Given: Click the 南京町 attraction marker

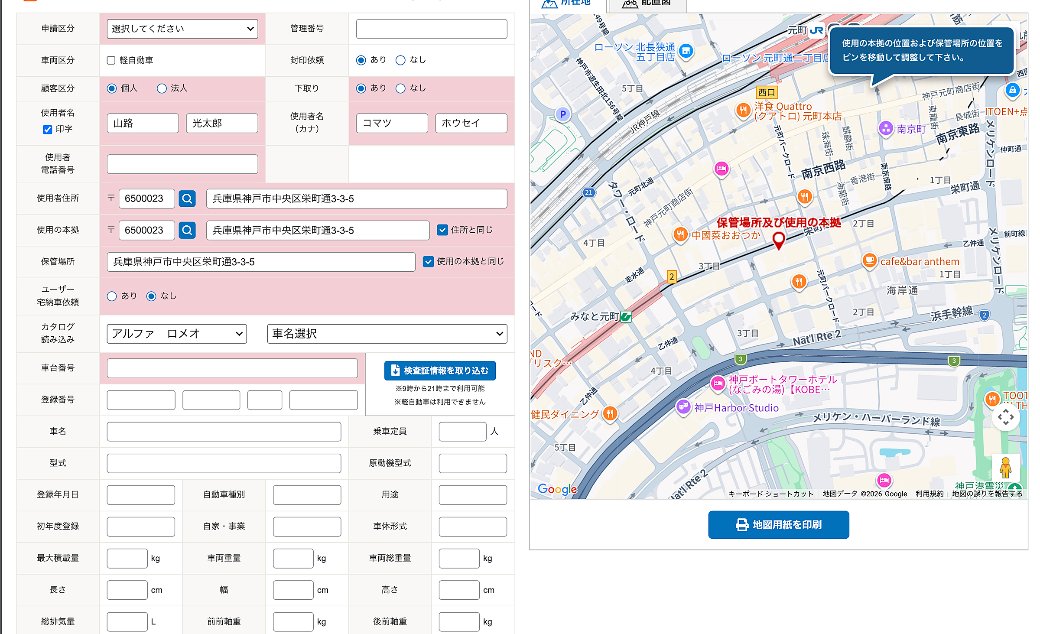Looking at the screenshot, I should pos(886,128).
